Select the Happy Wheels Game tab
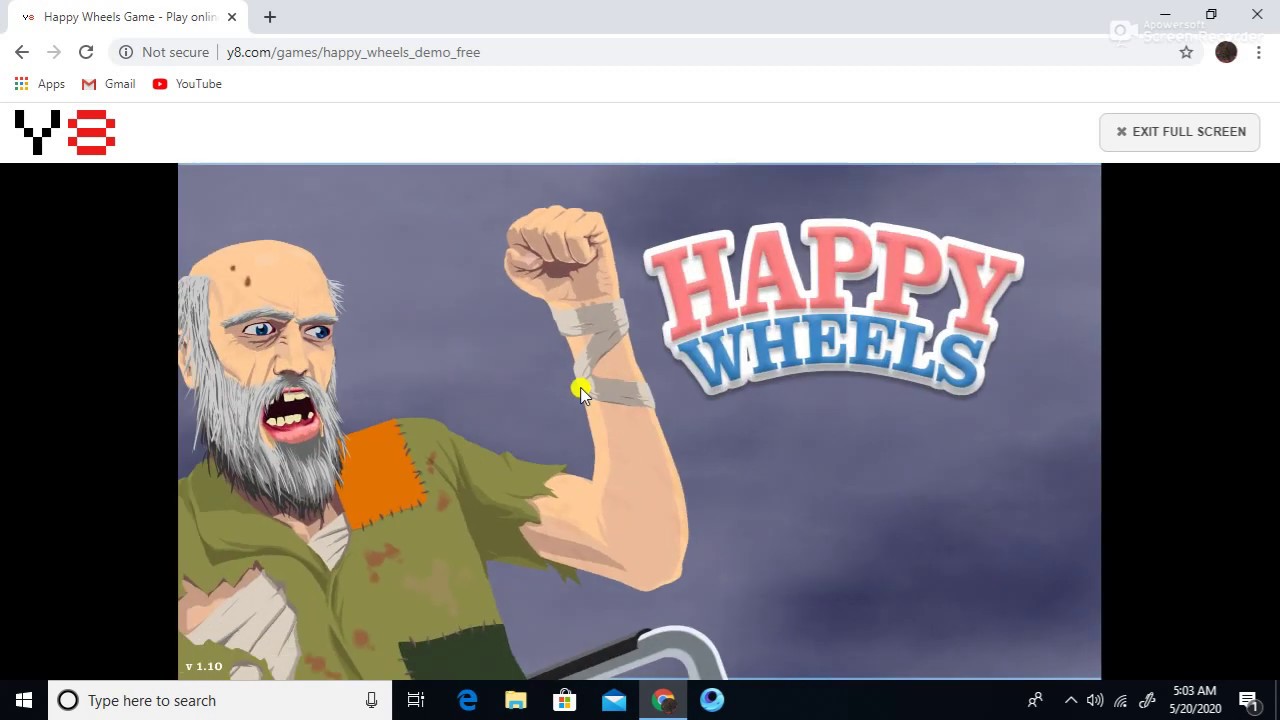The width and height of the screenshot is (1280, 720). (128, 17)
